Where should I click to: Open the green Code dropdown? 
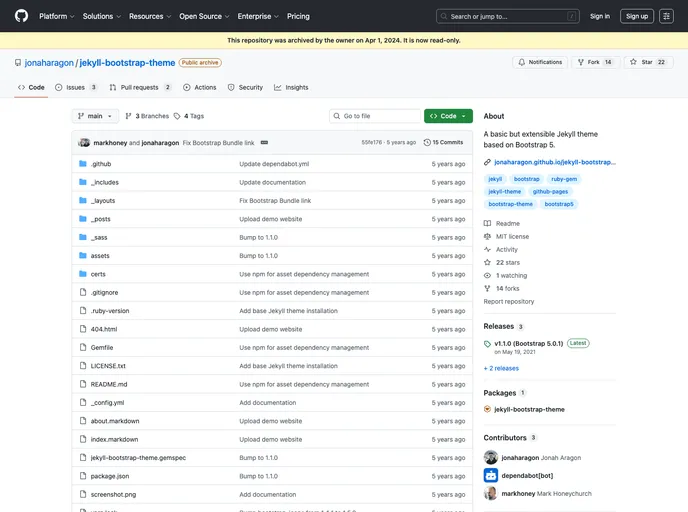448,116
